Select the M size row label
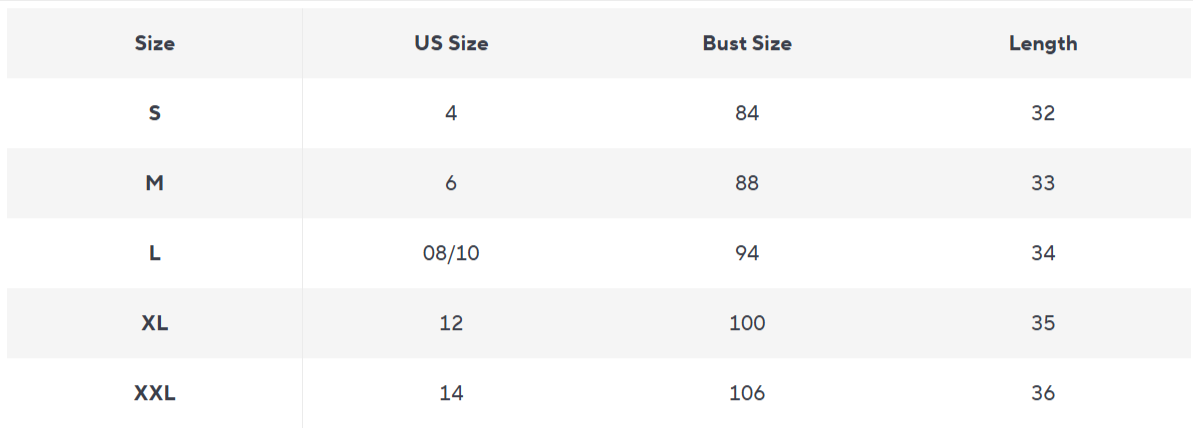This screenshot has height=428, width=1193. pos(155,183)
